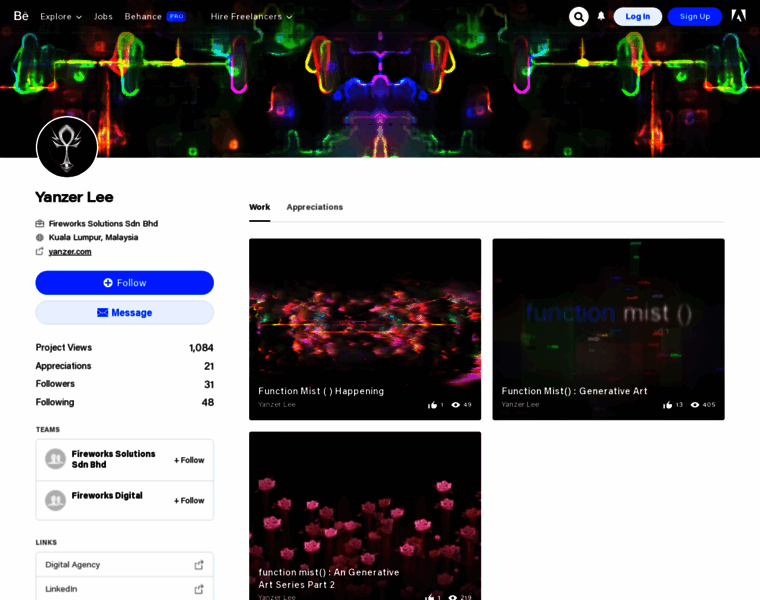
Task: Click thumbs-up icon on Function Mist() : Generative Art
Action: pos(668,405)
